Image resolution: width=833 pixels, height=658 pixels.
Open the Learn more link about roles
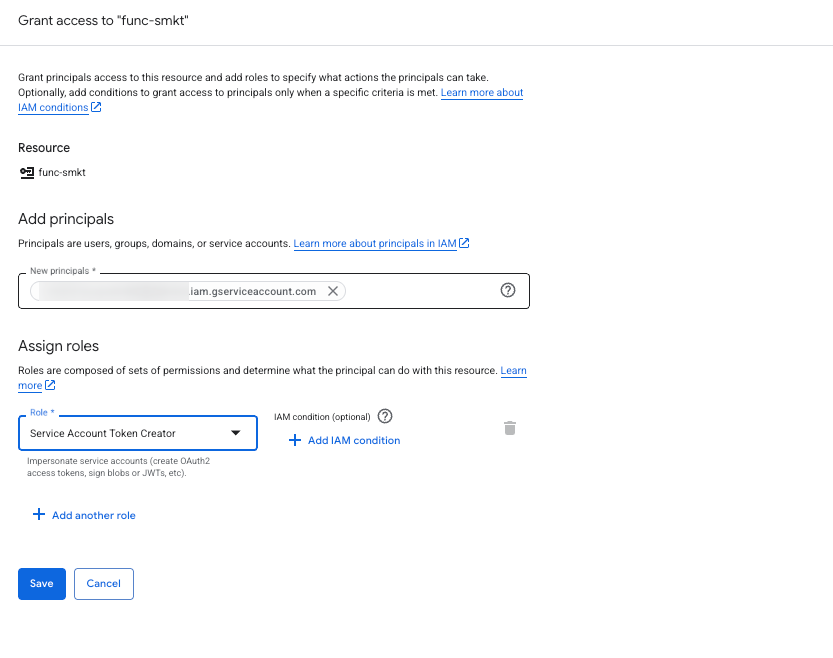tap(513, 371)
